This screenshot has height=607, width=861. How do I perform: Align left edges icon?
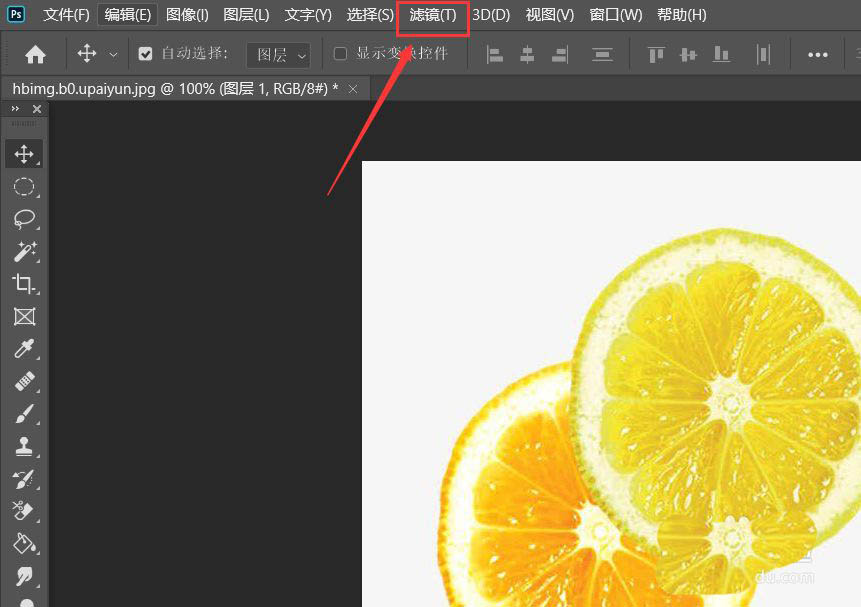pyautogui.click(x=494, y=54)
